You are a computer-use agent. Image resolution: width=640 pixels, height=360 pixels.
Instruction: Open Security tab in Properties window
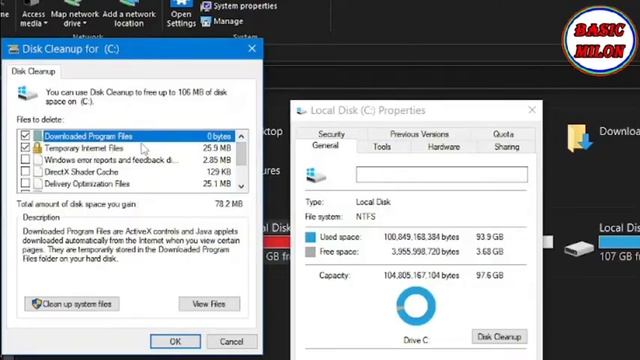(331, 134)
